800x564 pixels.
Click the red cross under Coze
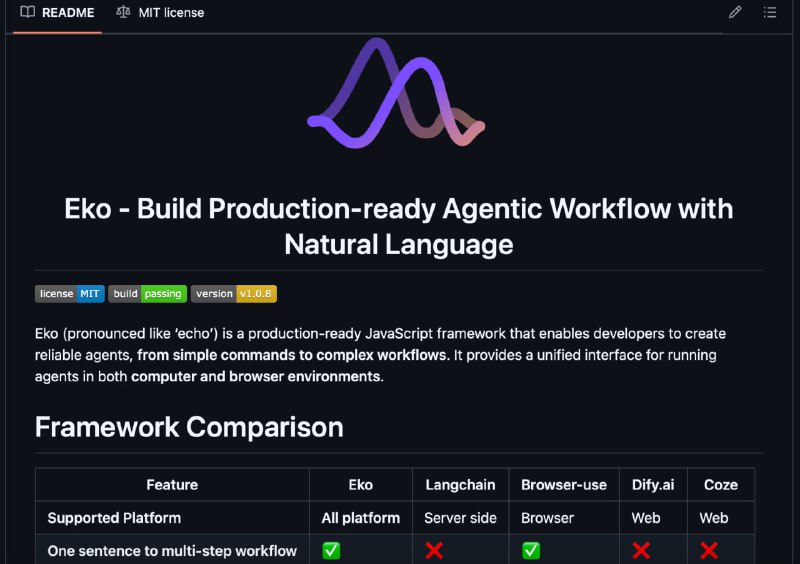(x=709, y=551)
